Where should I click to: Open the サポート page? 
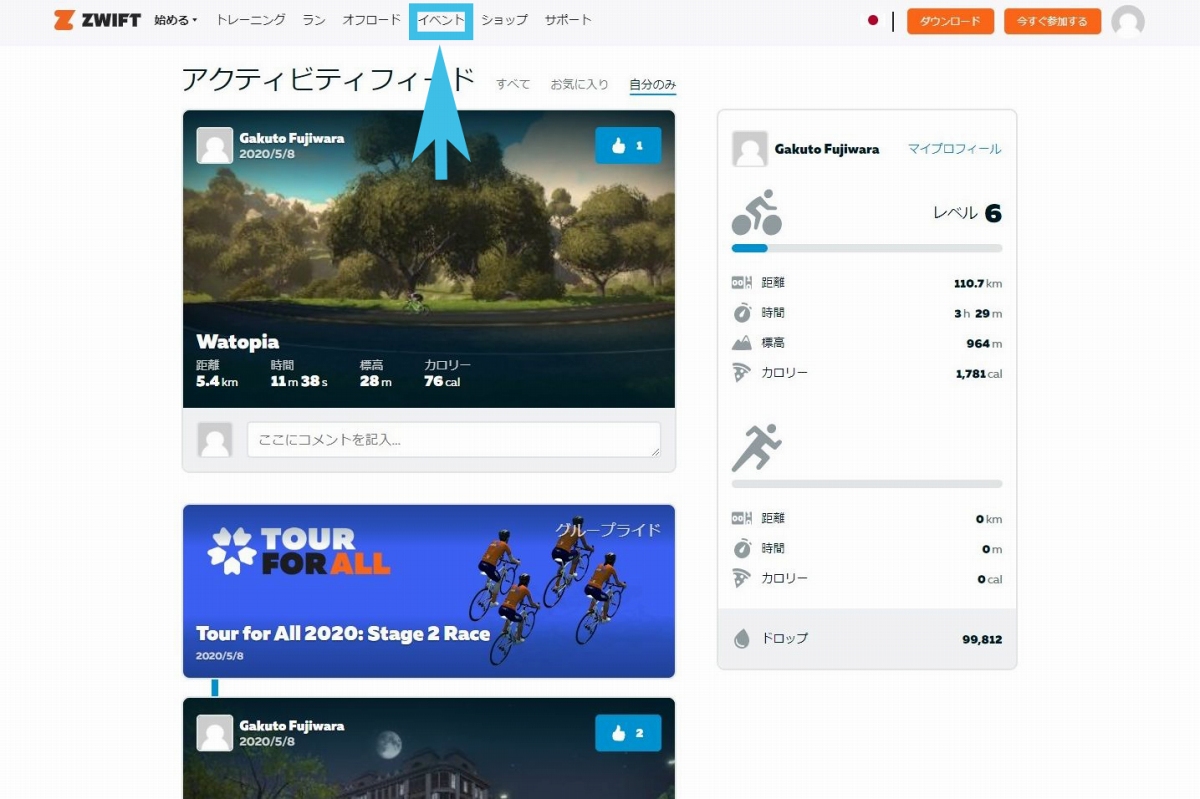tap(568, 20)
